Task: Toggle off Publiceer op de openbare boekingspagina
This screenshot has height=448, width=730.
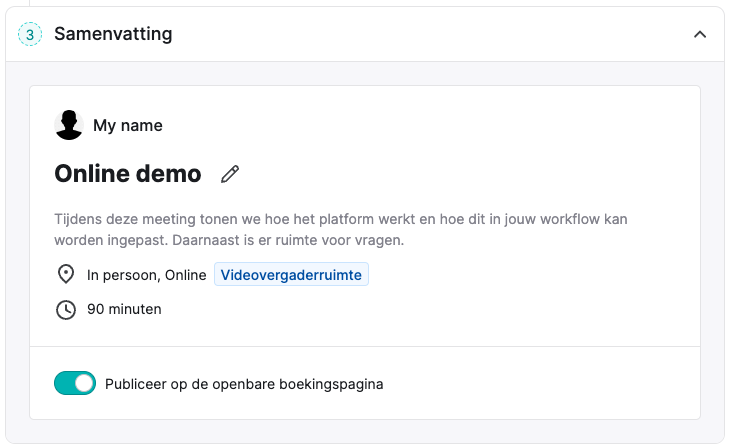Action: pyautogui.click(x=75, y=383)
